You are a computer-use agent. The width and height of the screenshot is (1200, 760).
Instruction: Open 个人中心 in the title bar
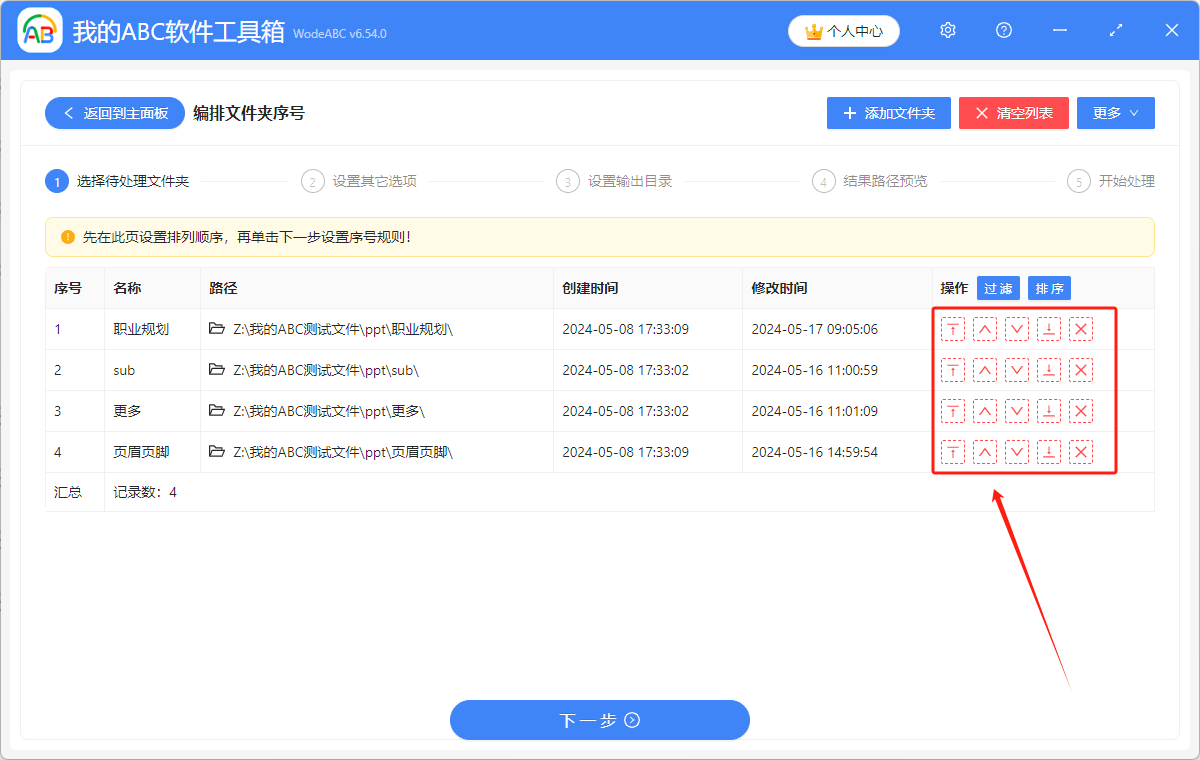click(843, 31)
